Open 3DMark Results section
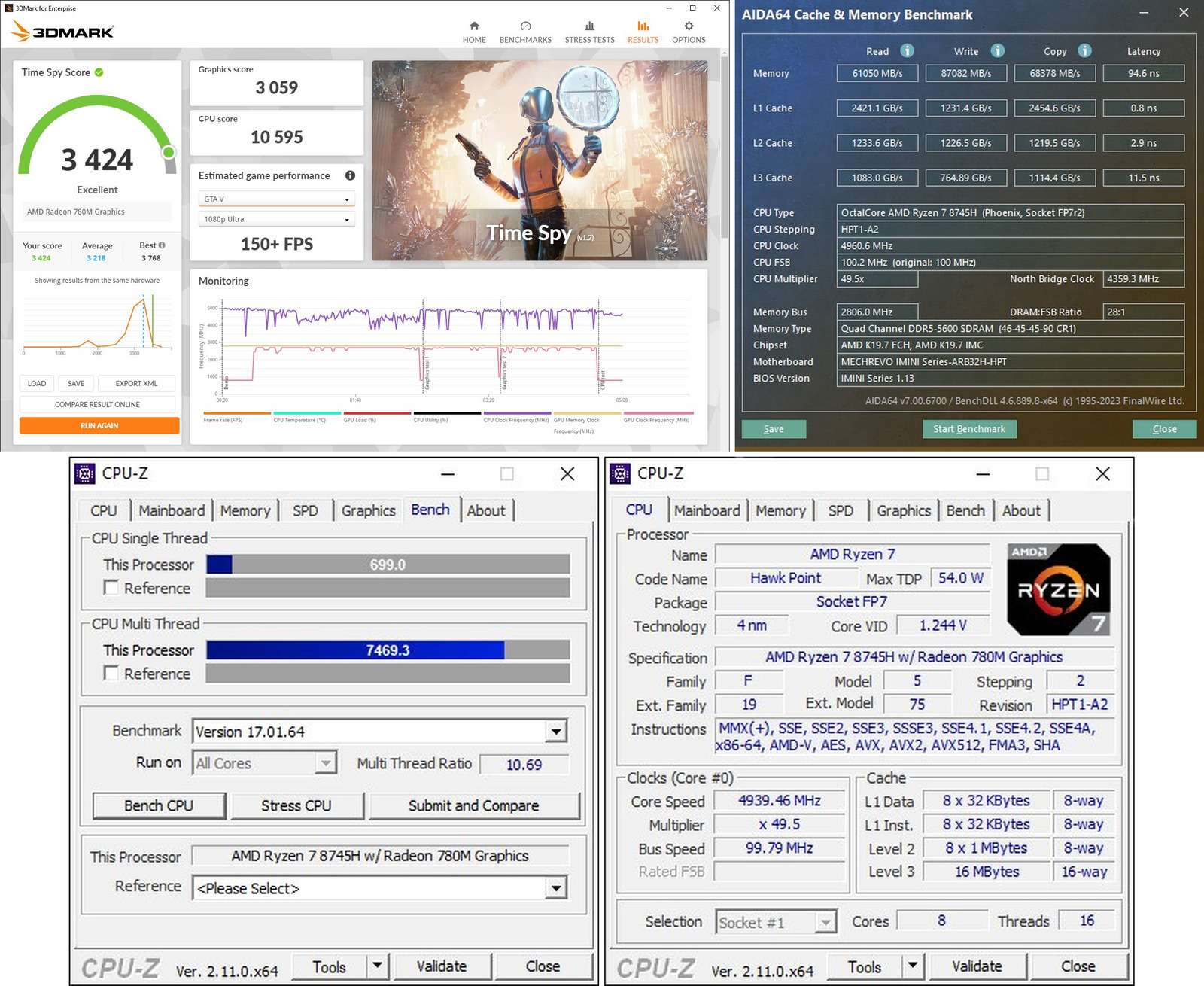The height and width of the screenshot is (986, 1204). pos(643,32)
